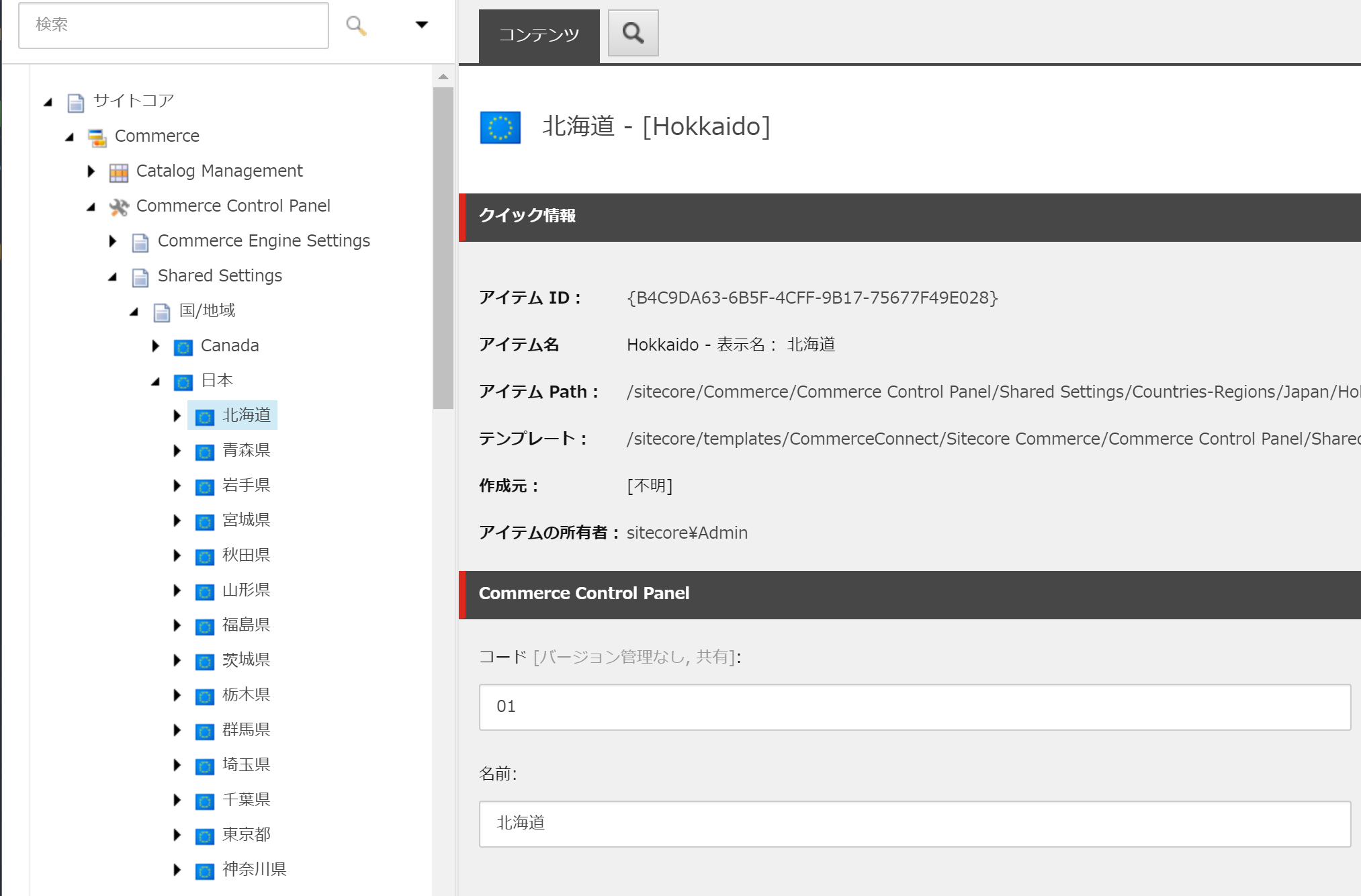Expand the Commerce Engine Settings node
Screen dimensions: 1361x896
(x=114, y=240)
